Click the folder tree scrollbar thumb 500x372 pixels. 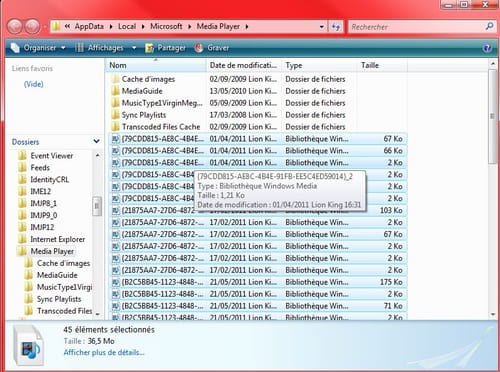[97, 206]
